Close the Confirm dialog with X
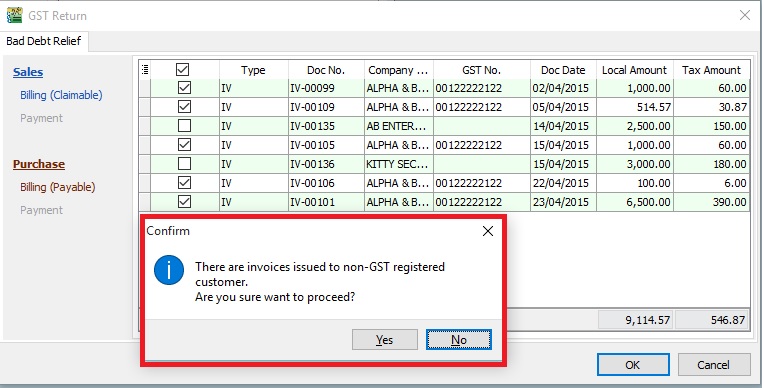 488,231
